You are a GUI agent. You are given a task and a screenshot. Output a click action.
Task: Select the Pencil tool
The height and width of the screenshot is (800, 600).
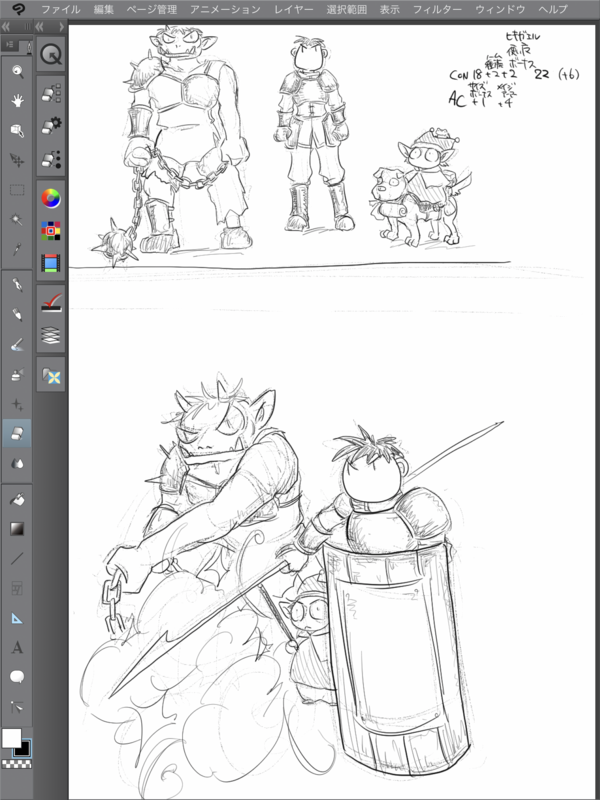[x=17, y=314]
